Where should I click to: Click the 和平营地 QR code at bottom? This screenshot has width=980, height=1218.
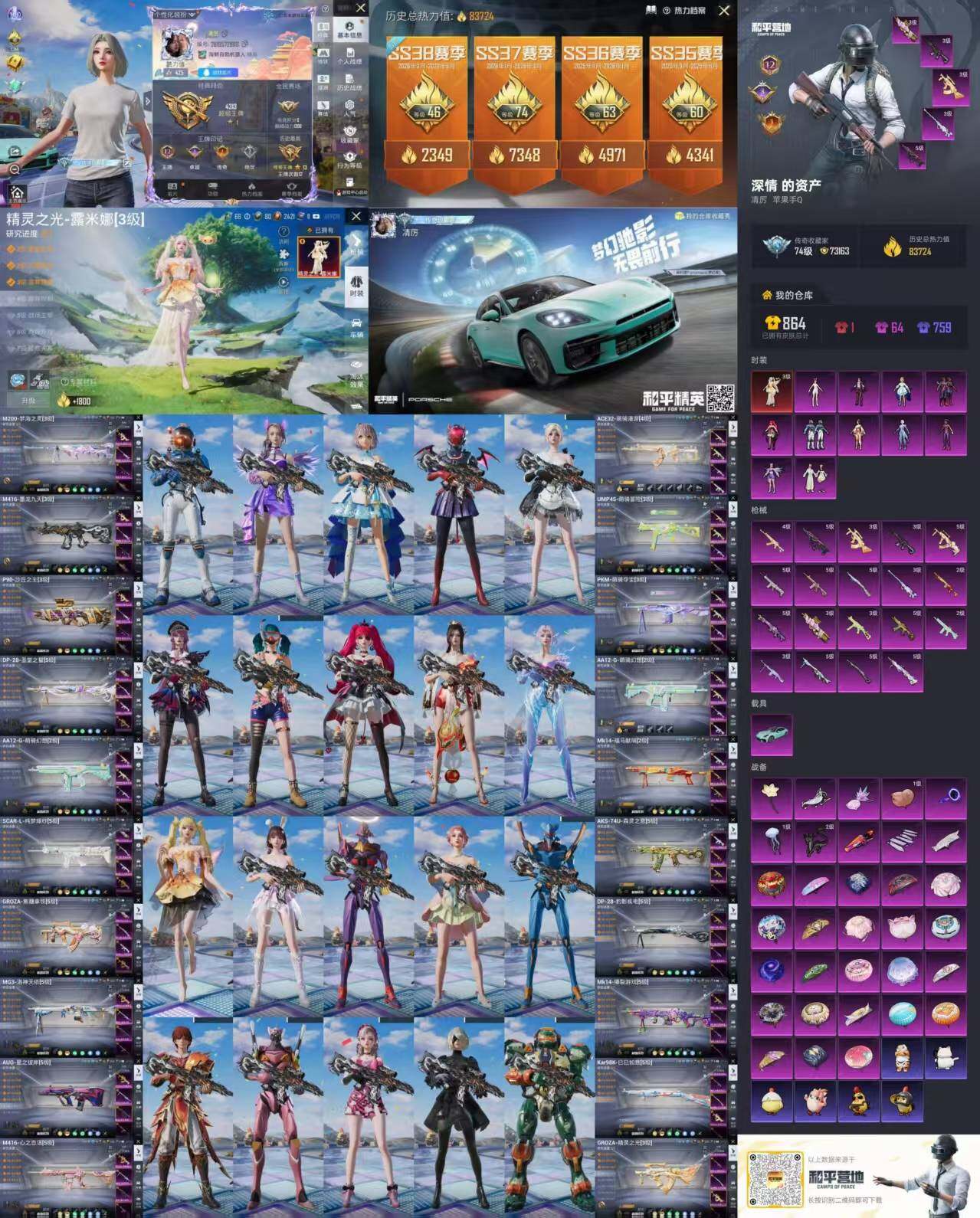click(775, 1179)
